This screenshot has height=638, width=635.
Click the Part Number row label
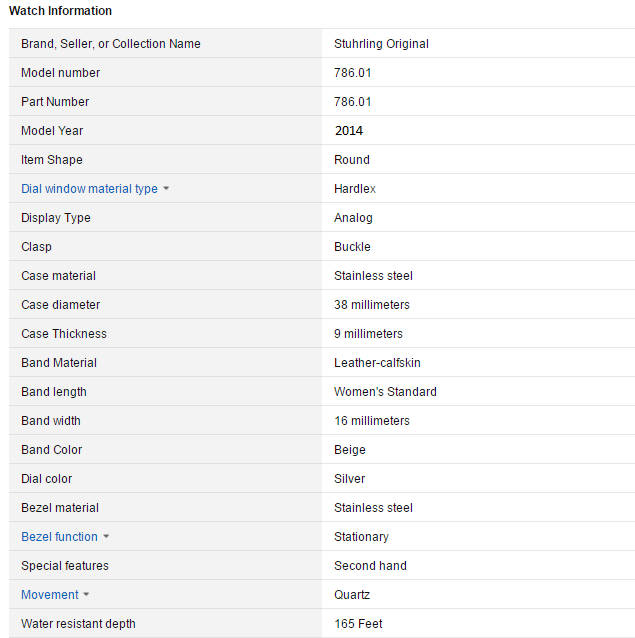click(55, 102)
